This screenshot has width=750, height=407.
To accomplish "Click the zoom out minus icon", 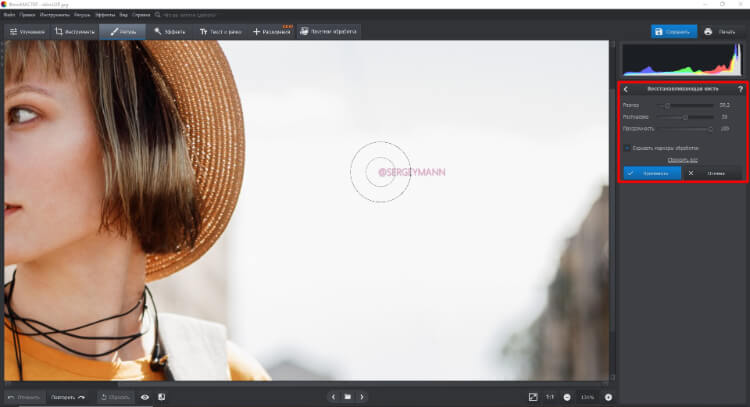I will point(567,397).
